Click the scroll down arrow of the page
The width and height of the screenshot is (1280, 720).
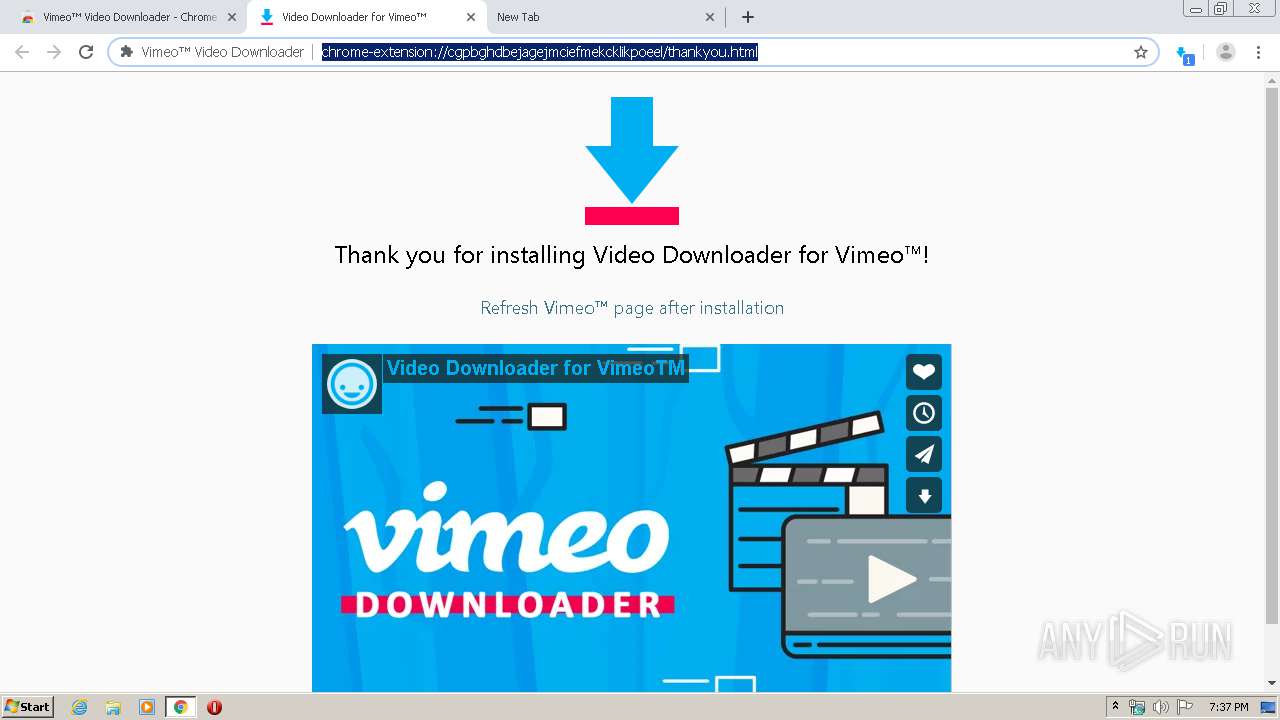1272,683
